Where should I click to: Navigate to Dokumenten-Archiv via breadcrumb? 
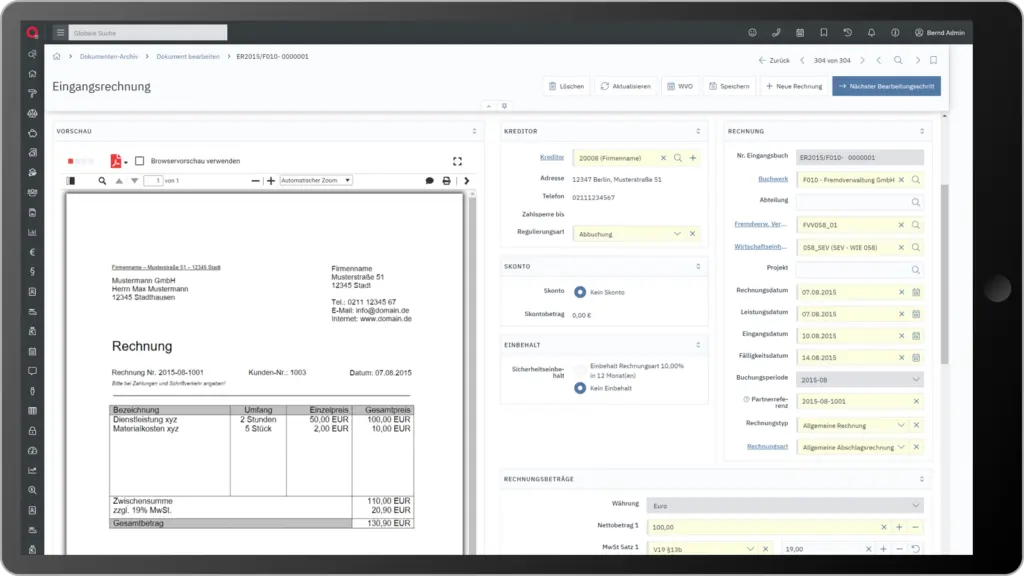(110, 57)
